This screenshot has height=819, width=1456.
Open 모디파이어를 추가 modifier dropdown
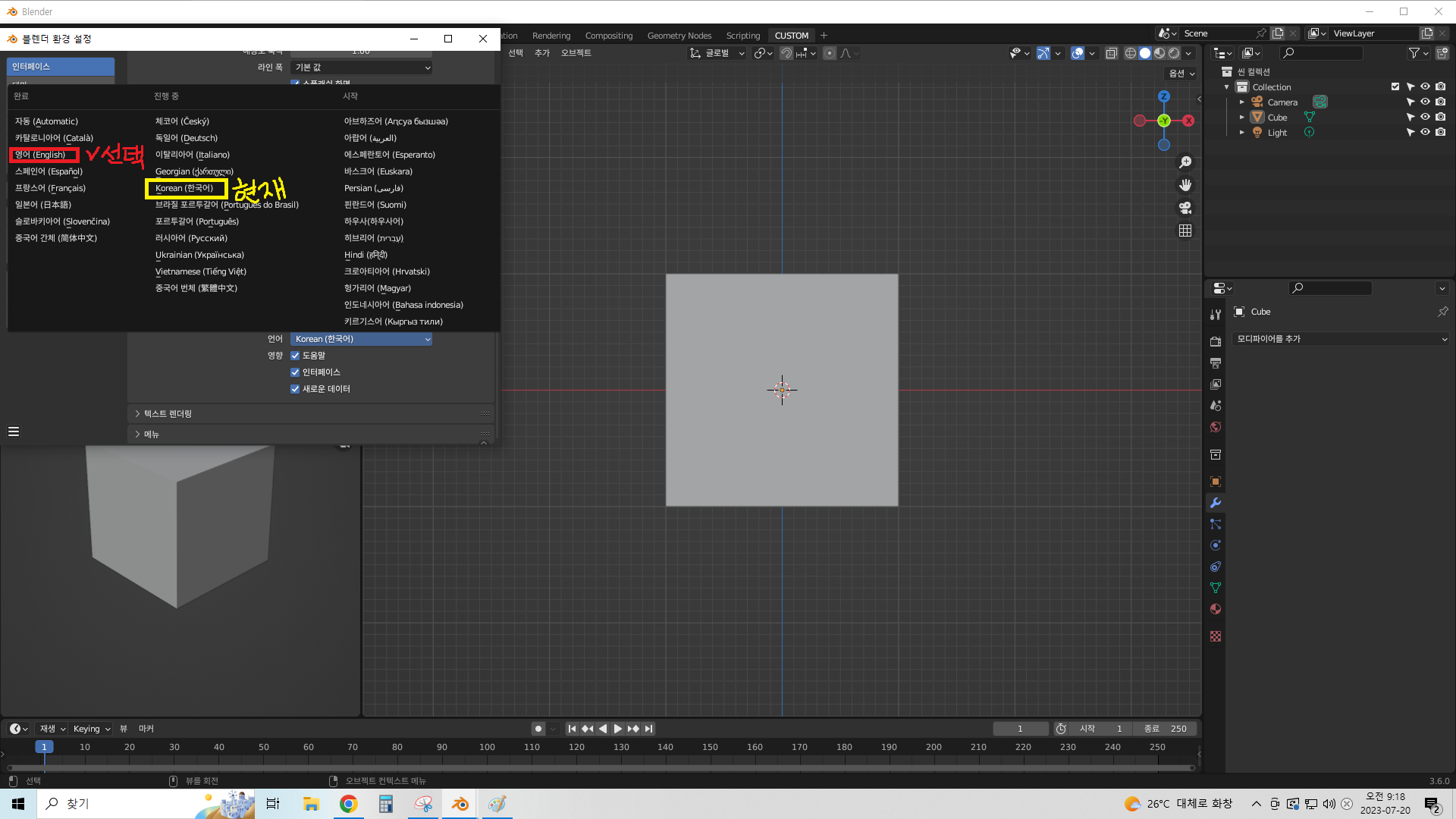tap(1340, 339)
